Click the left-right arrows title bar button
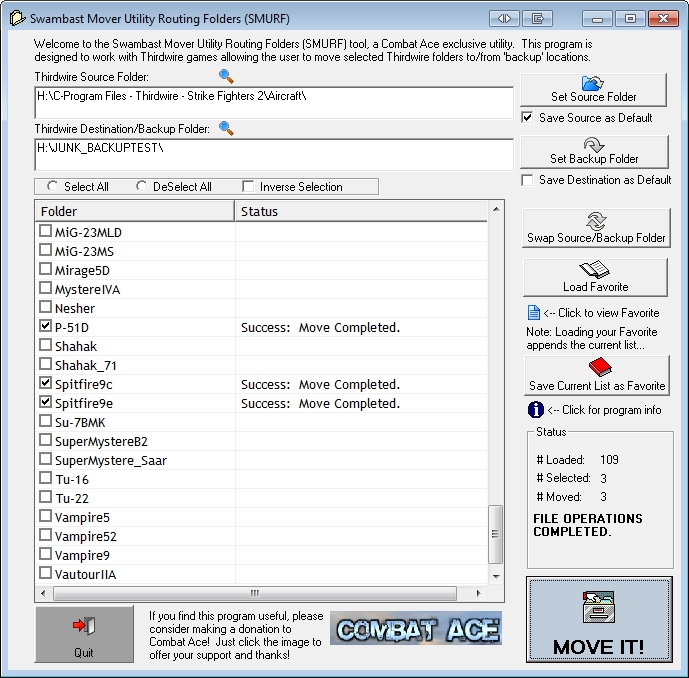 [504, 18]
